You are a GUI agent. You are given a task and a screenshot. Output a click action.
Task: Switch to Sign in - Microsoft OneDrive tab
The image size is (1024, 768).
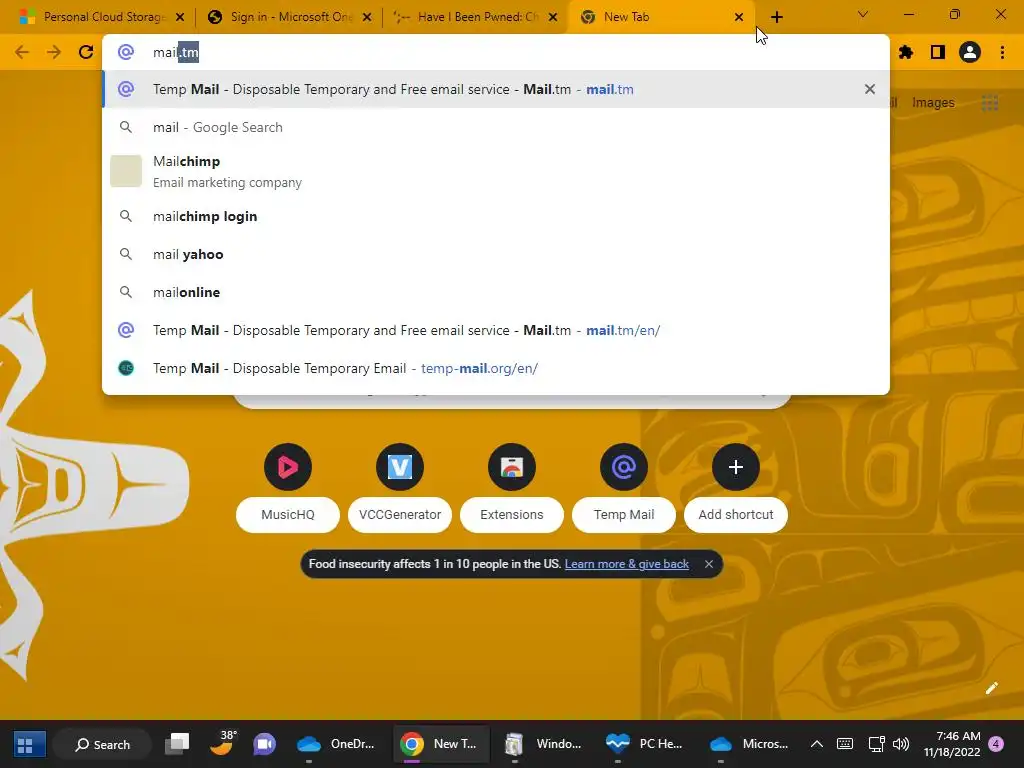(290, 17)
